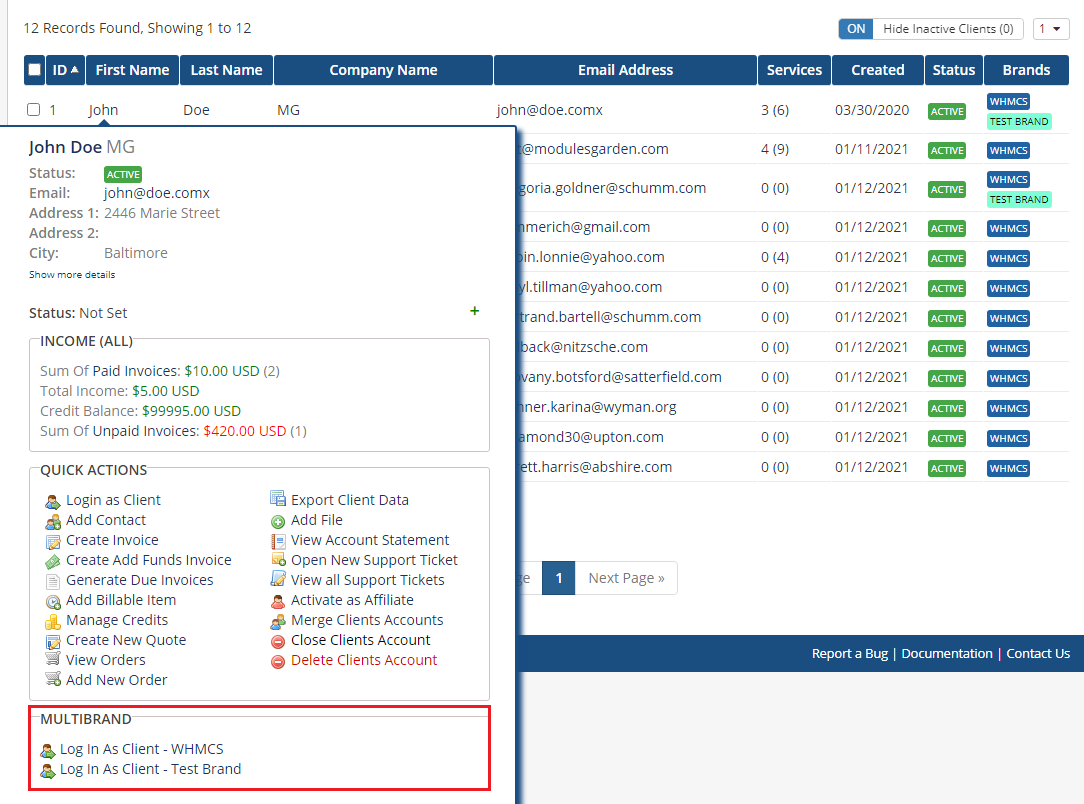The image size is (1084, 804).
Task: Sort by Email Address column header
Action: coord(625,70)
